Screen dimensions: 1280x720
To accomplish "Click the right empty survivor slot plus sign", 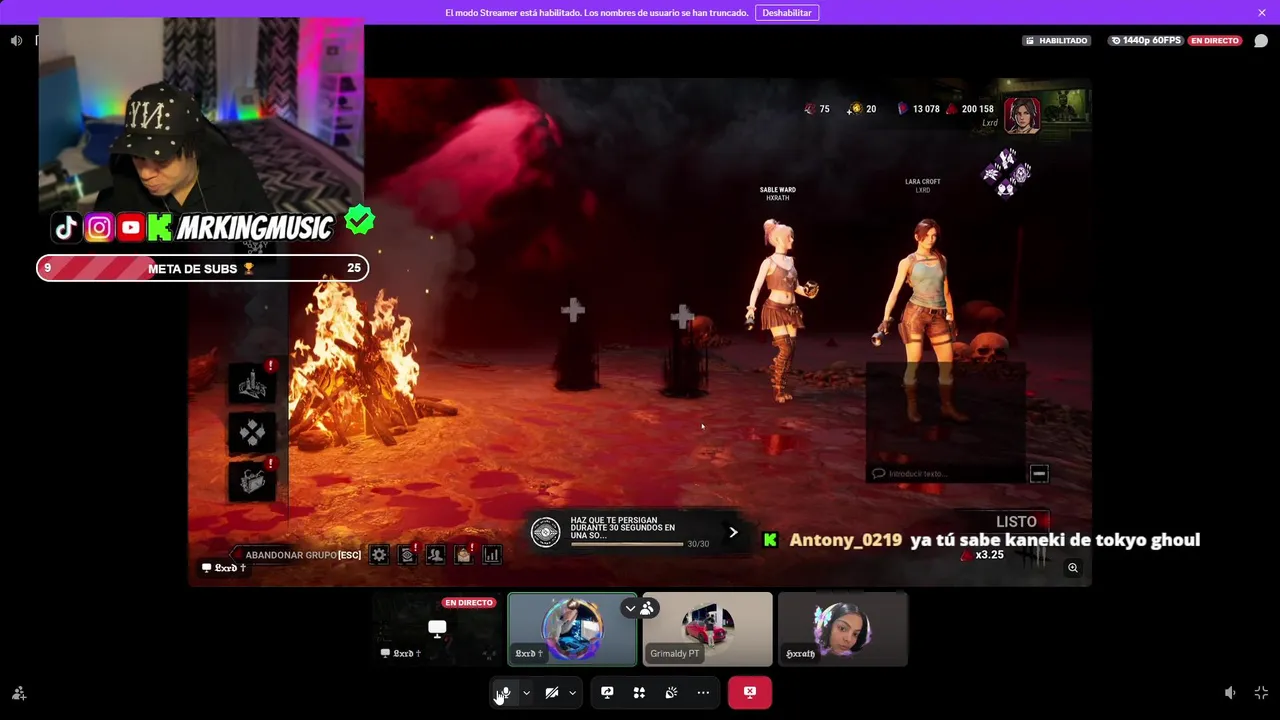I will tap(682, 317).
